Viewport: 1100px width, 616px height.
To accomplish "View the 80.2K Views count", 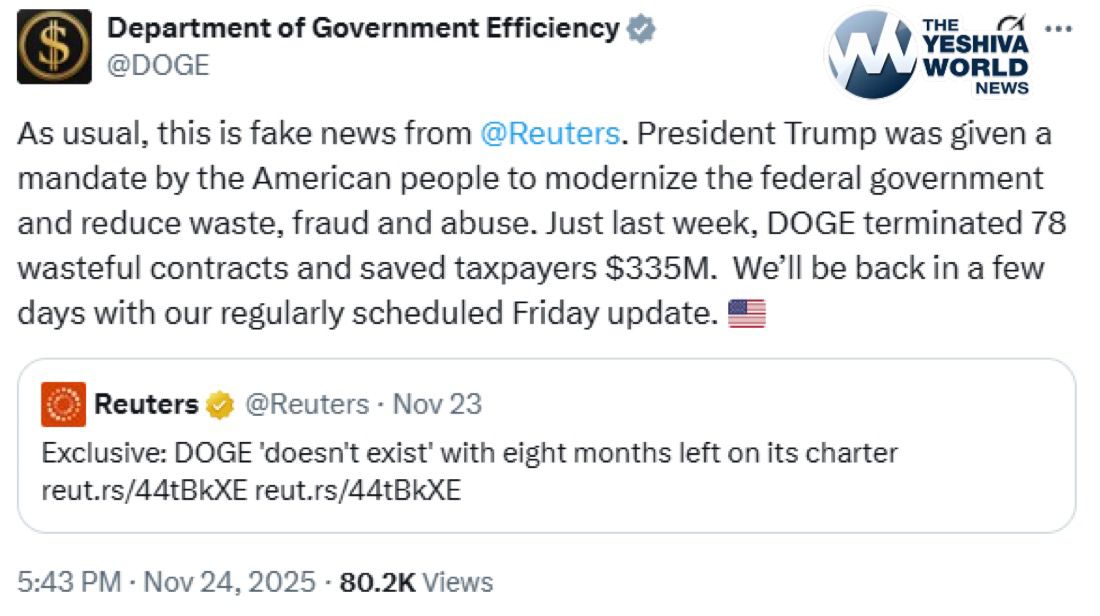I will (x=416, y=581).
